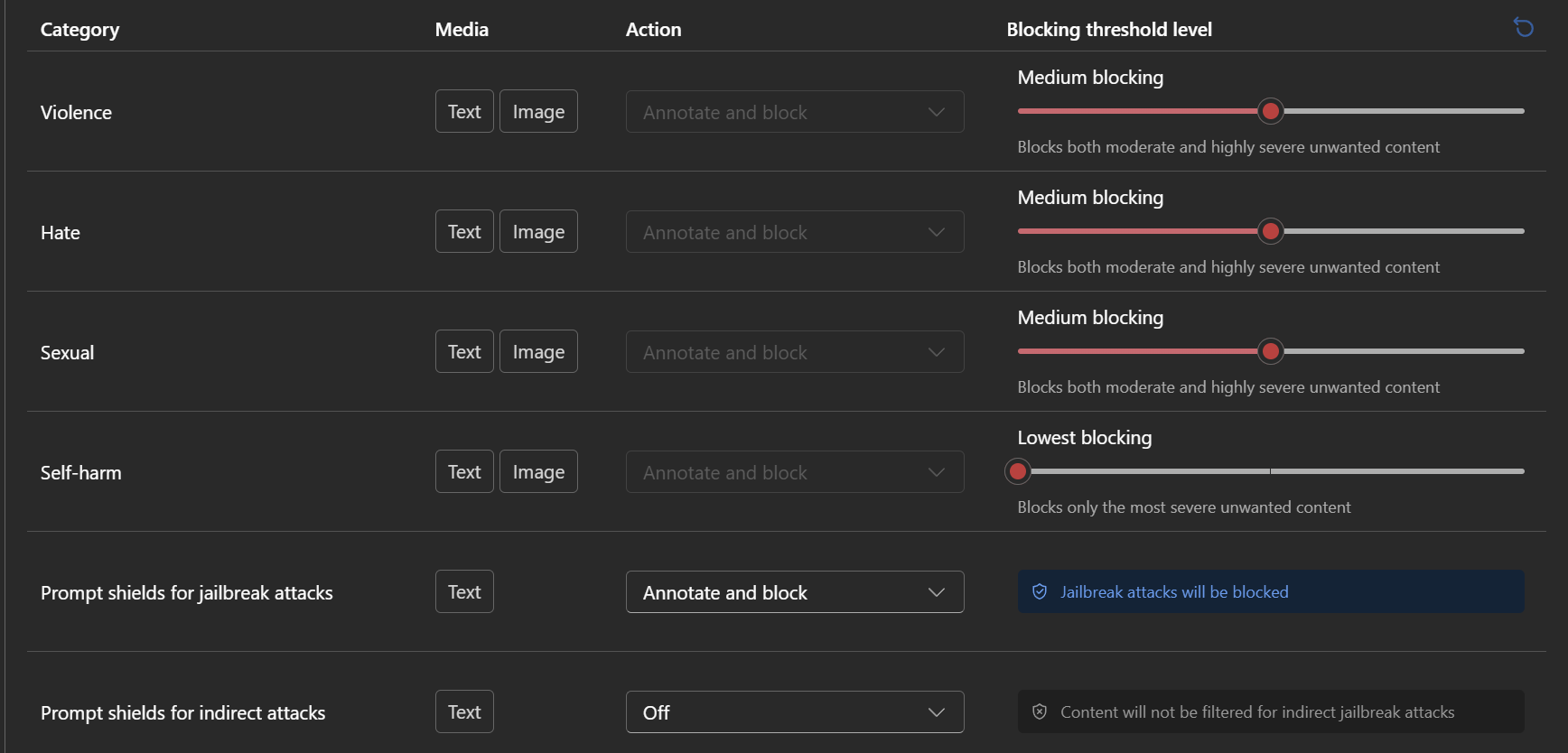Click the Self-harm Lowest blocking slider handle

coord(1018,471)
